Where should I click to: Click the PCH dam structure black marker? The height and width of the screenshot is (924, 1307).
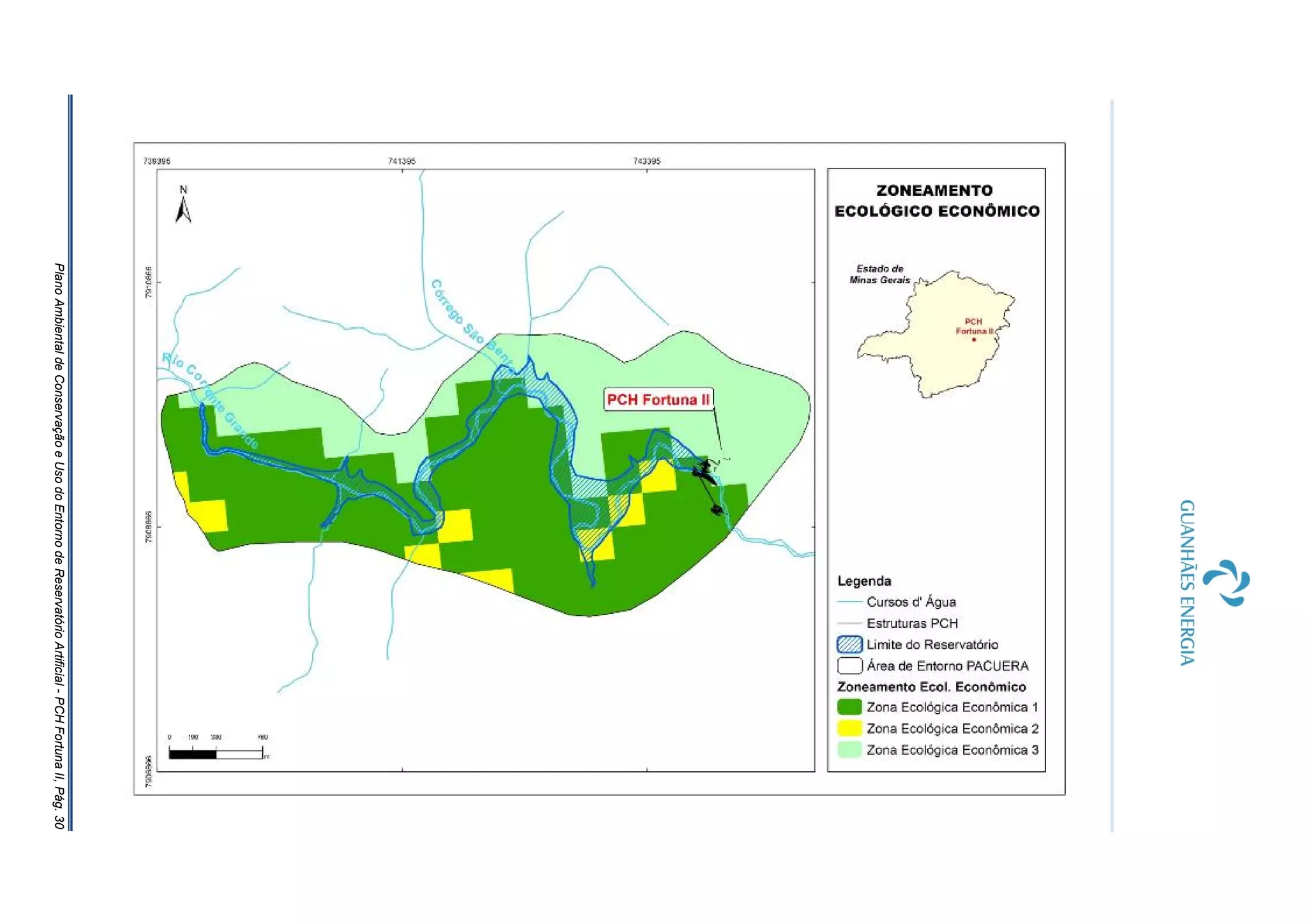point(705,472)
